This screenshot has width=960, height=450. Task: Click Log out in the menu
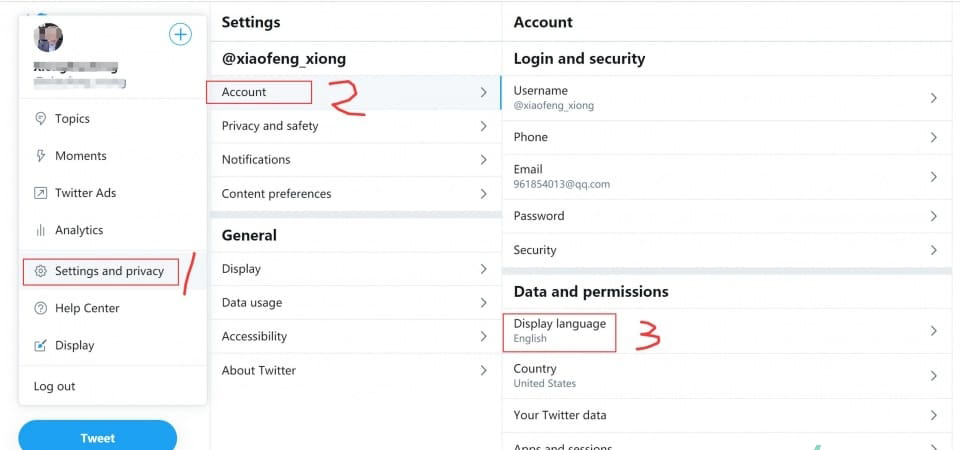(x=55, y=386)
